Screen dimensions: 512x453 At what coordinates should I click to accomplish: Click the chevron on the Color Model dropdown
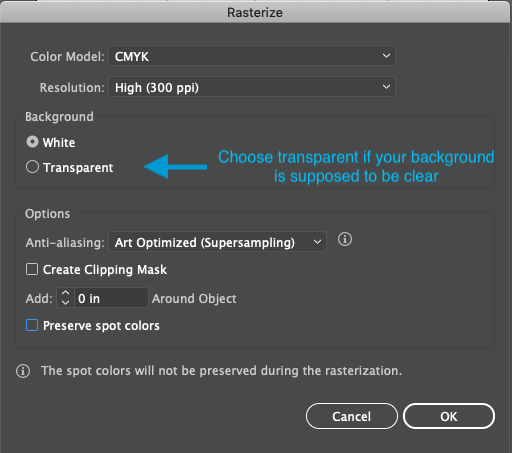[386, 56]
